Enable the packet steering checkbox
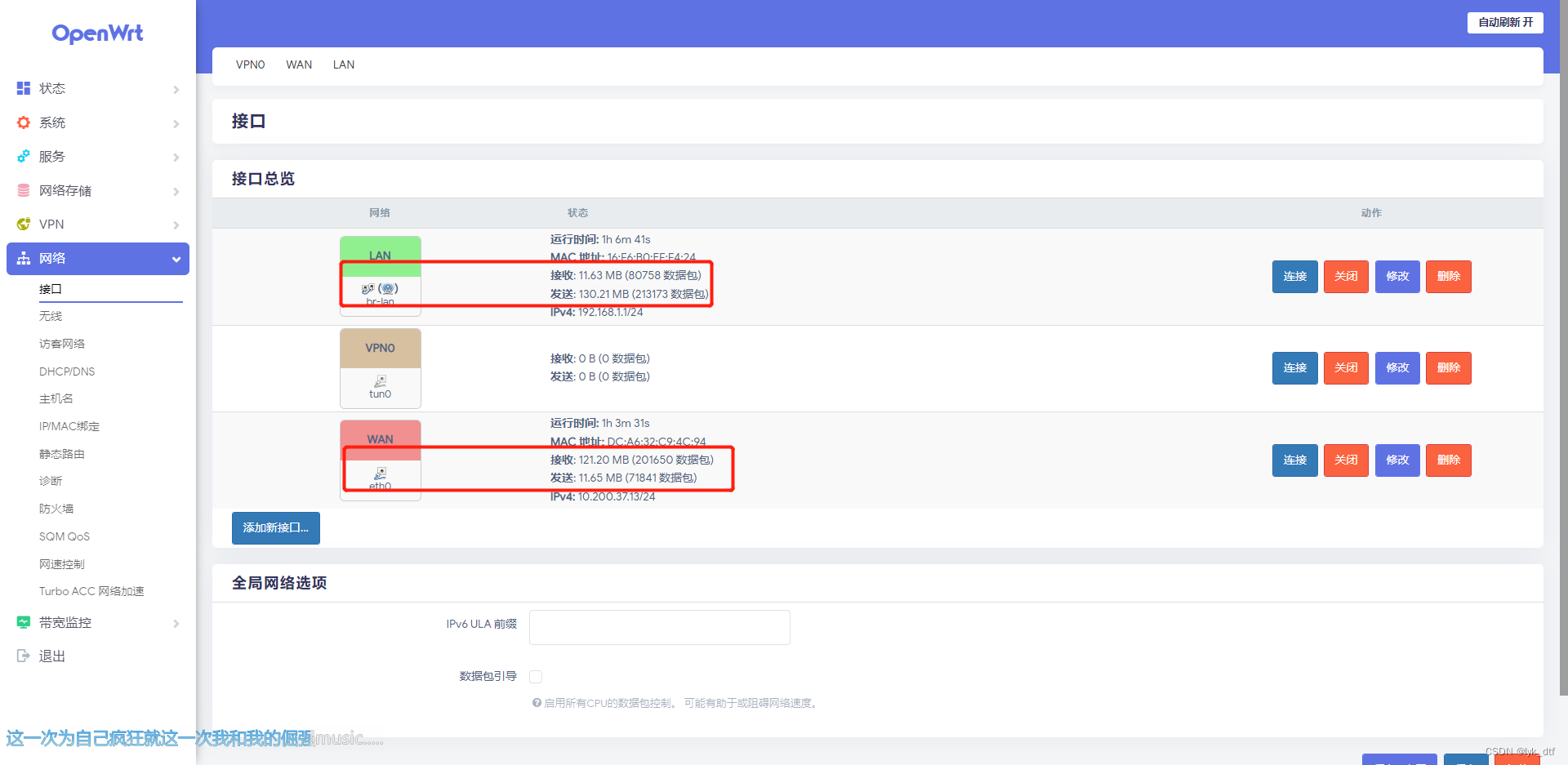This screenshot has height=765, width=1568. click(536, 677)
